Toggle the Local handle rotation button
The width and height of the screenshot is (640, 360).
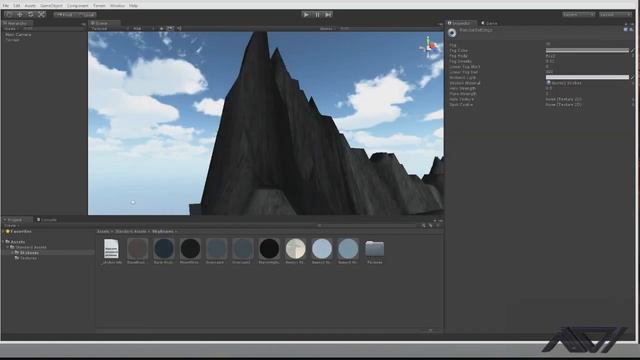[86, 15]
